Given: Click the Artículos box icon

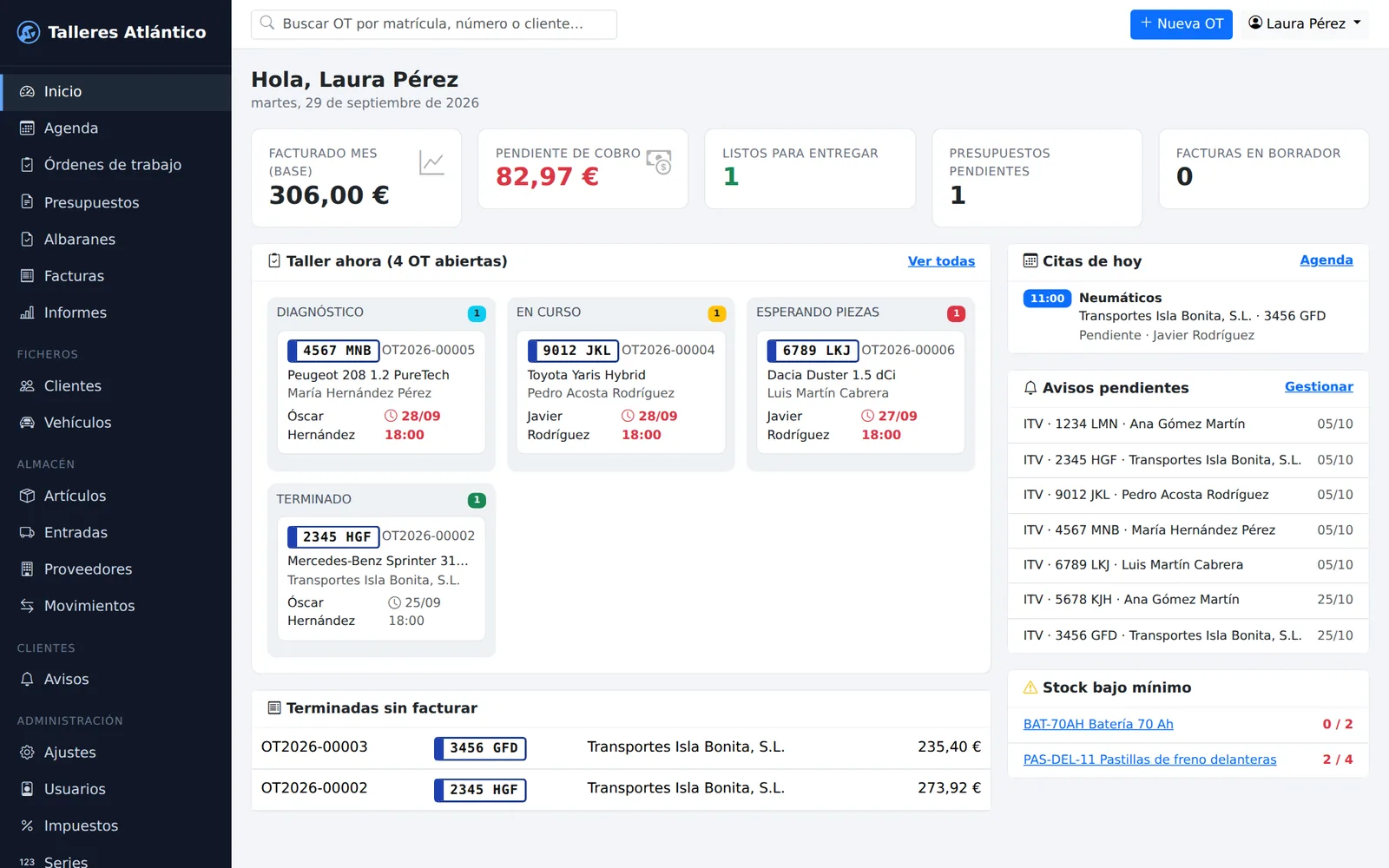Looking at the screenshot, I should (27, 496).
